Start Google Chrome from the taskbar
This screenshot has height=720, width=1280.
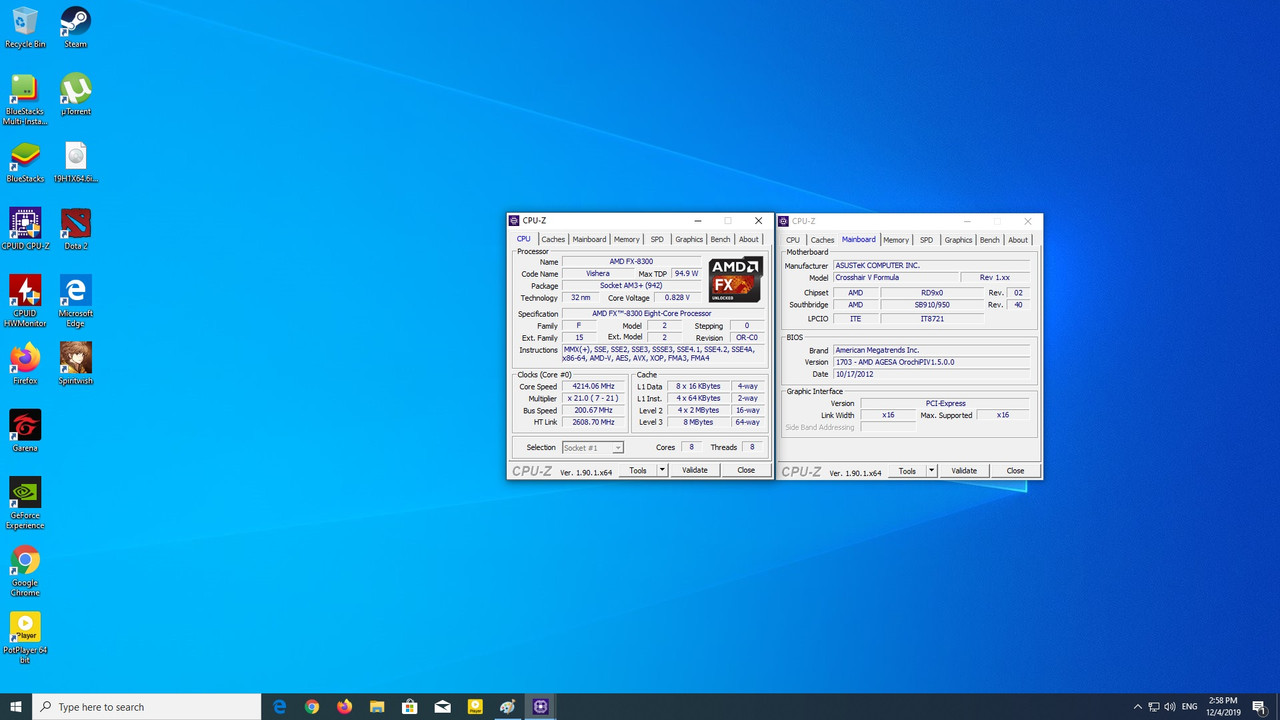click(x=311, y=706)
